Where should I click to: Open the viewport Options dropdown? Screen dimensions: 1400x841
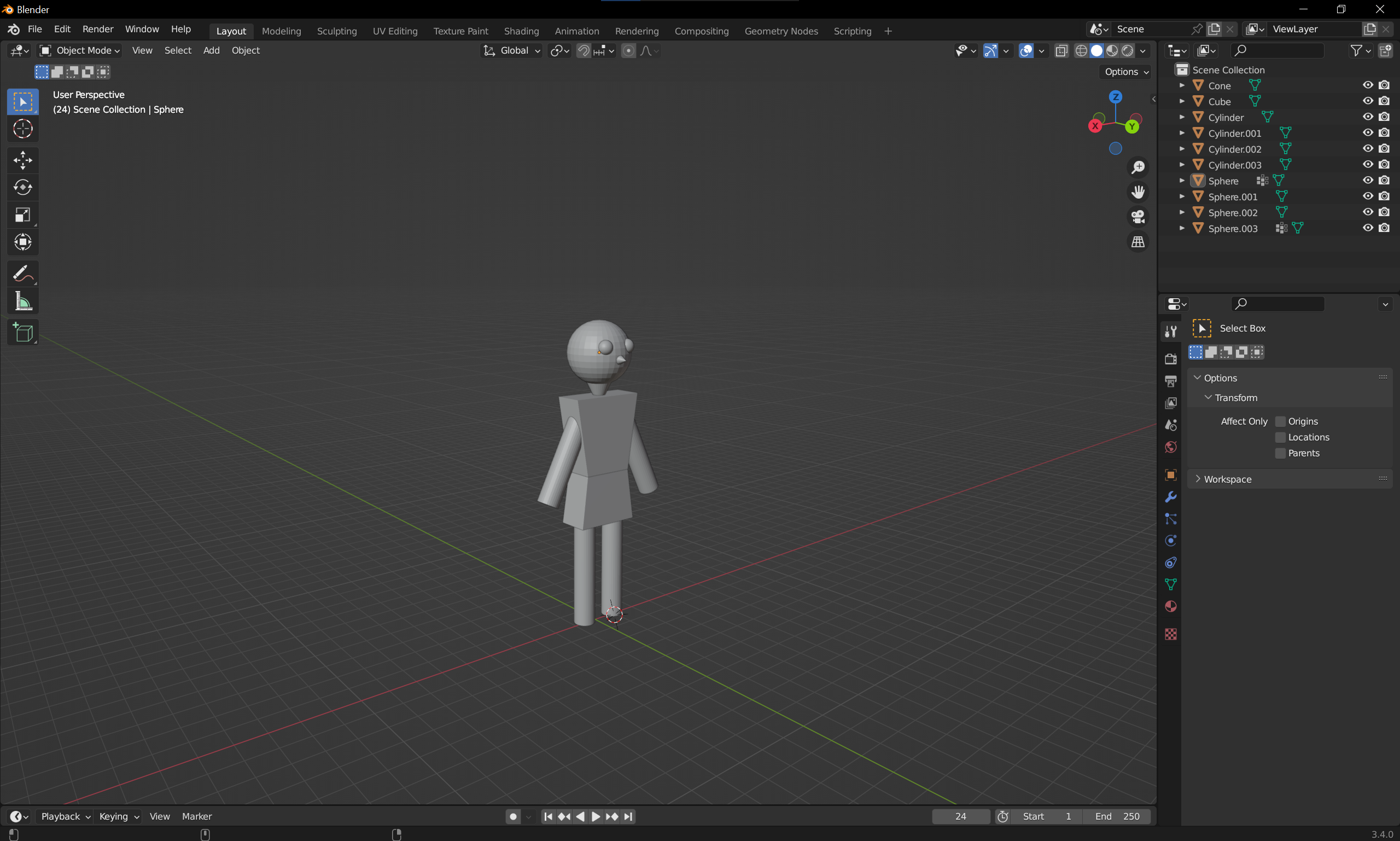click(1126, 72)
